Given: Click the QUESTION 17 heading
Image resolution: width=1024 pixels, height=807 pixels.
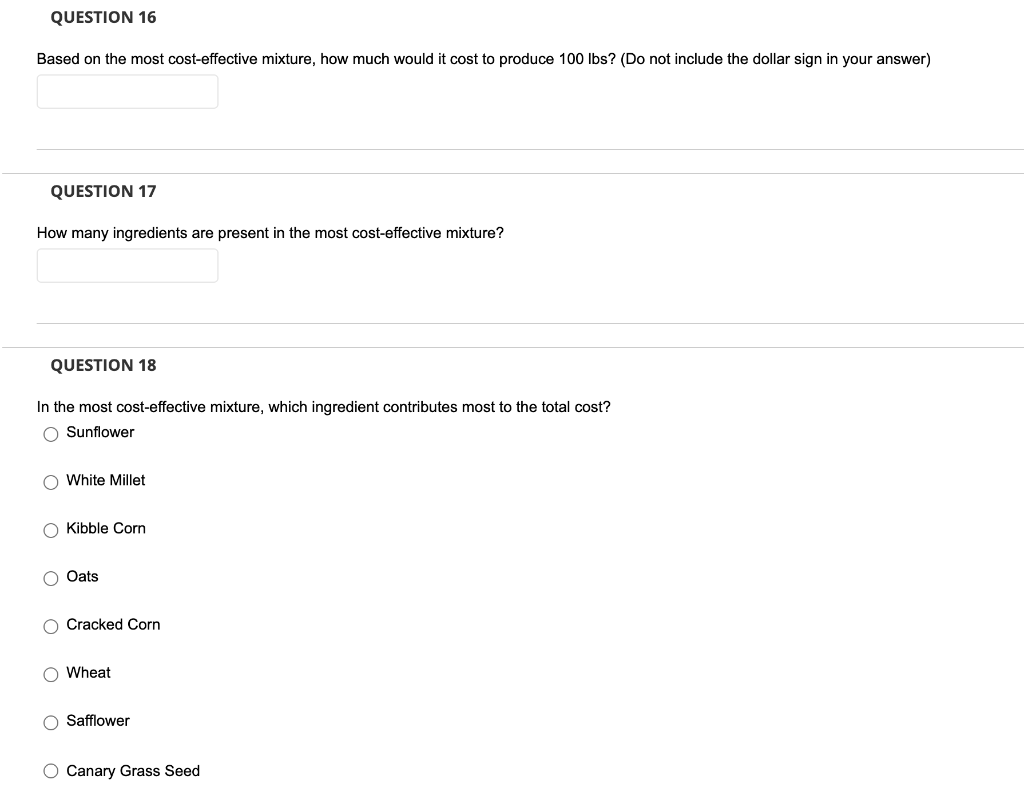Looking at the screenshot, I should [x=103, y=190].
